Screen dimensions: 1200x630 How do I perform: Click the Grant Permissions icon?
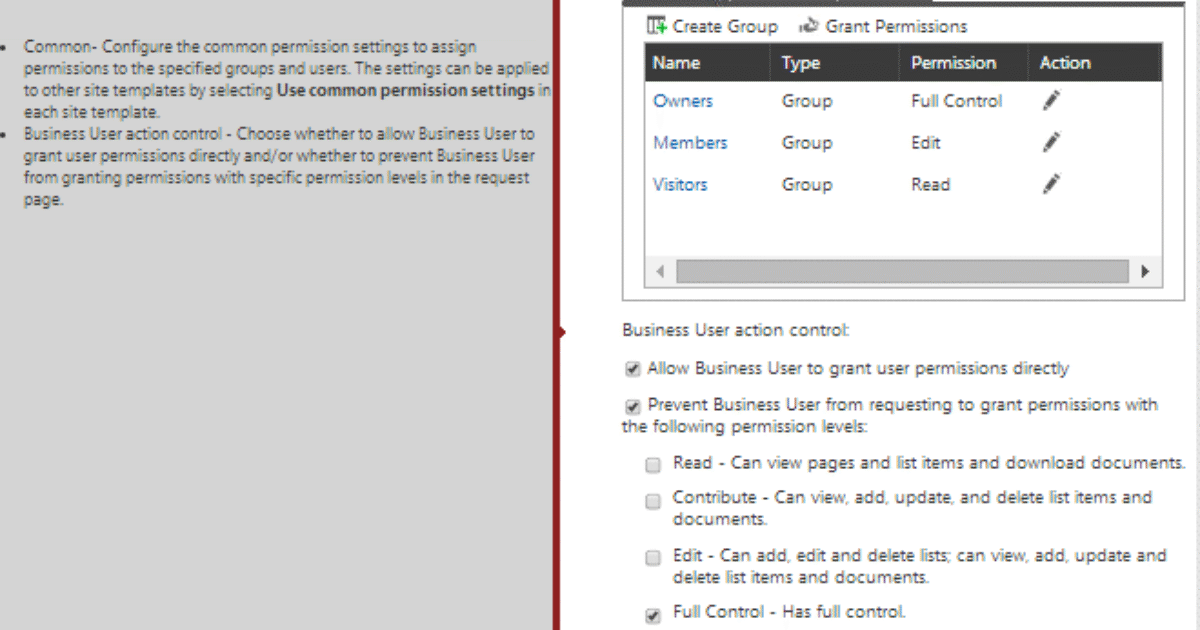(809, 26)
